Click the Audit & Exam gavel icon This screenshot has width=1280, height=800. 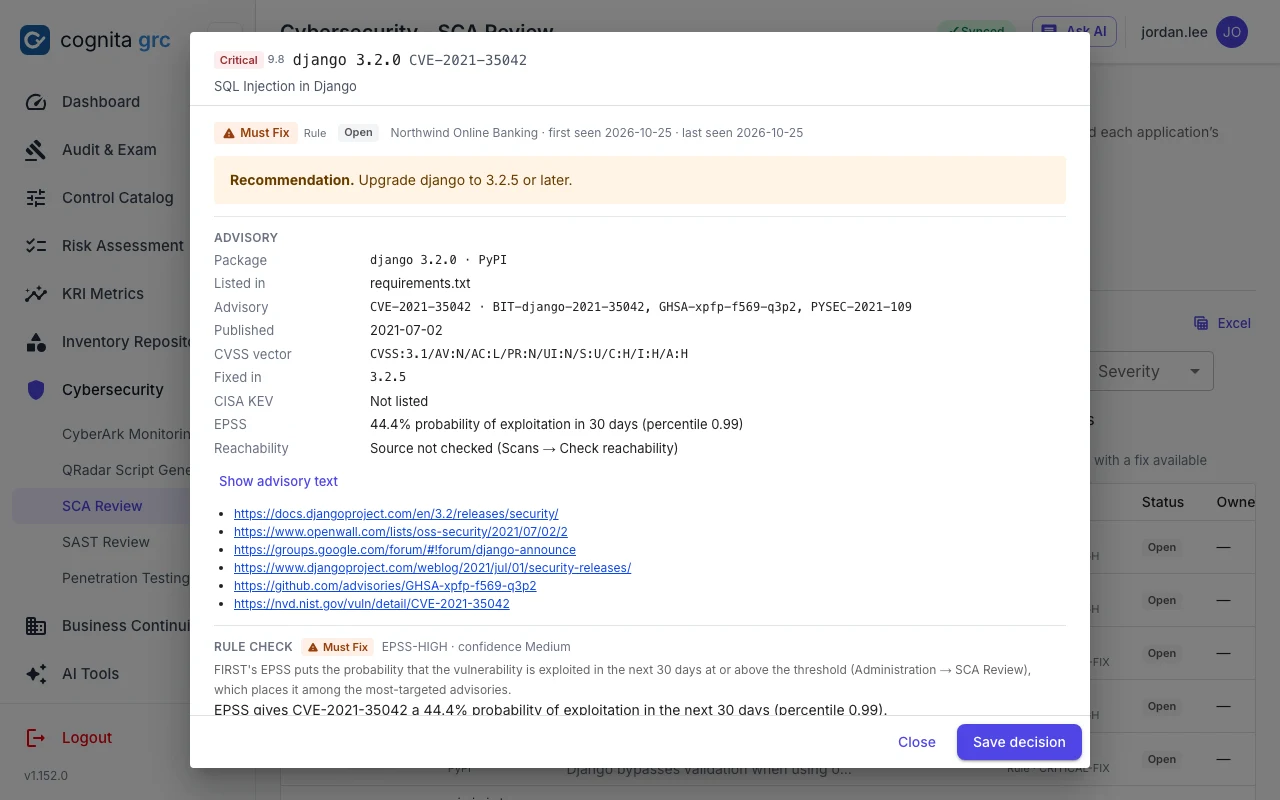point(36,150)
